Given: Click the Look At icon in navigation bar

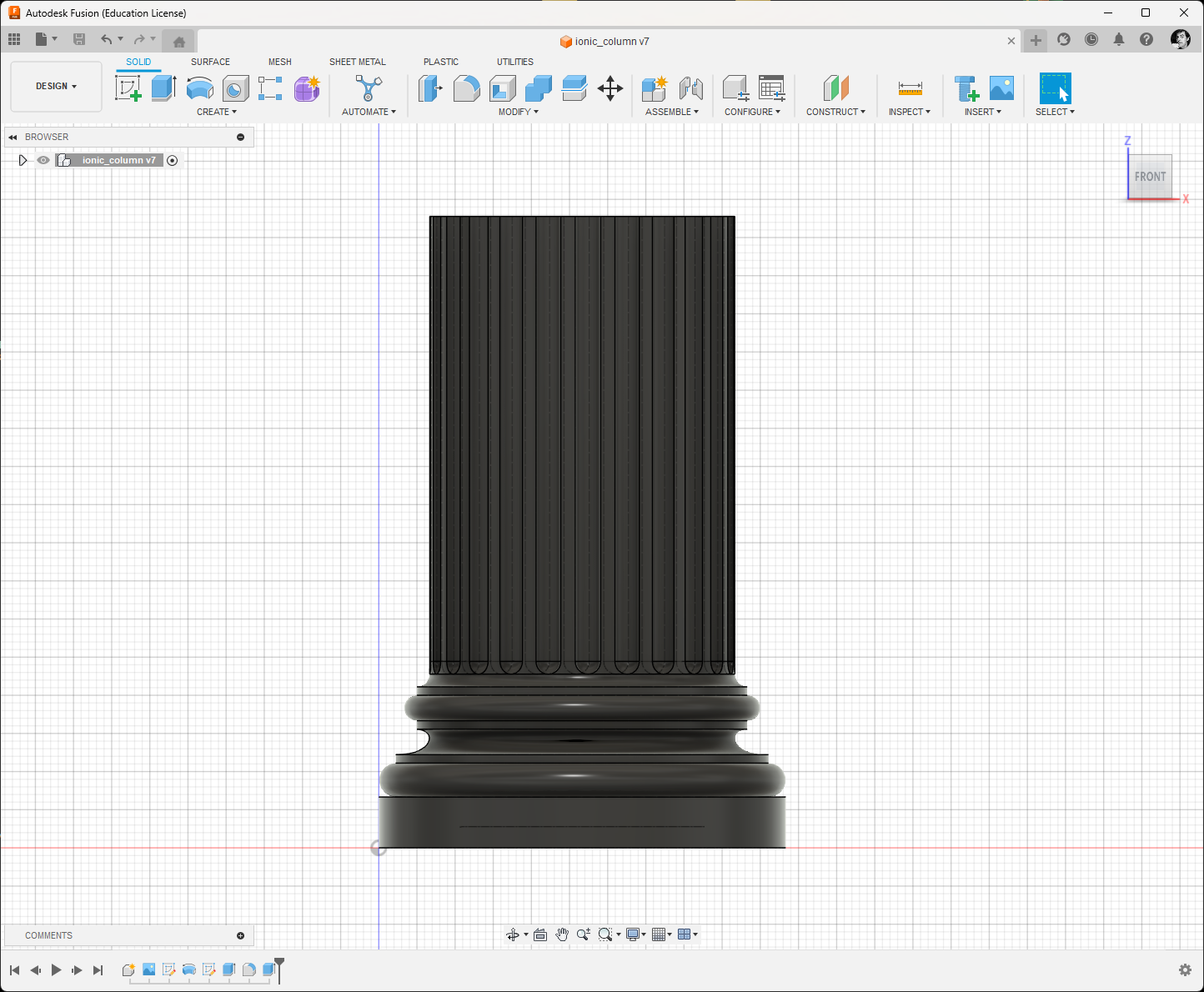Looking at the screenshot, I should click(540, 934).
